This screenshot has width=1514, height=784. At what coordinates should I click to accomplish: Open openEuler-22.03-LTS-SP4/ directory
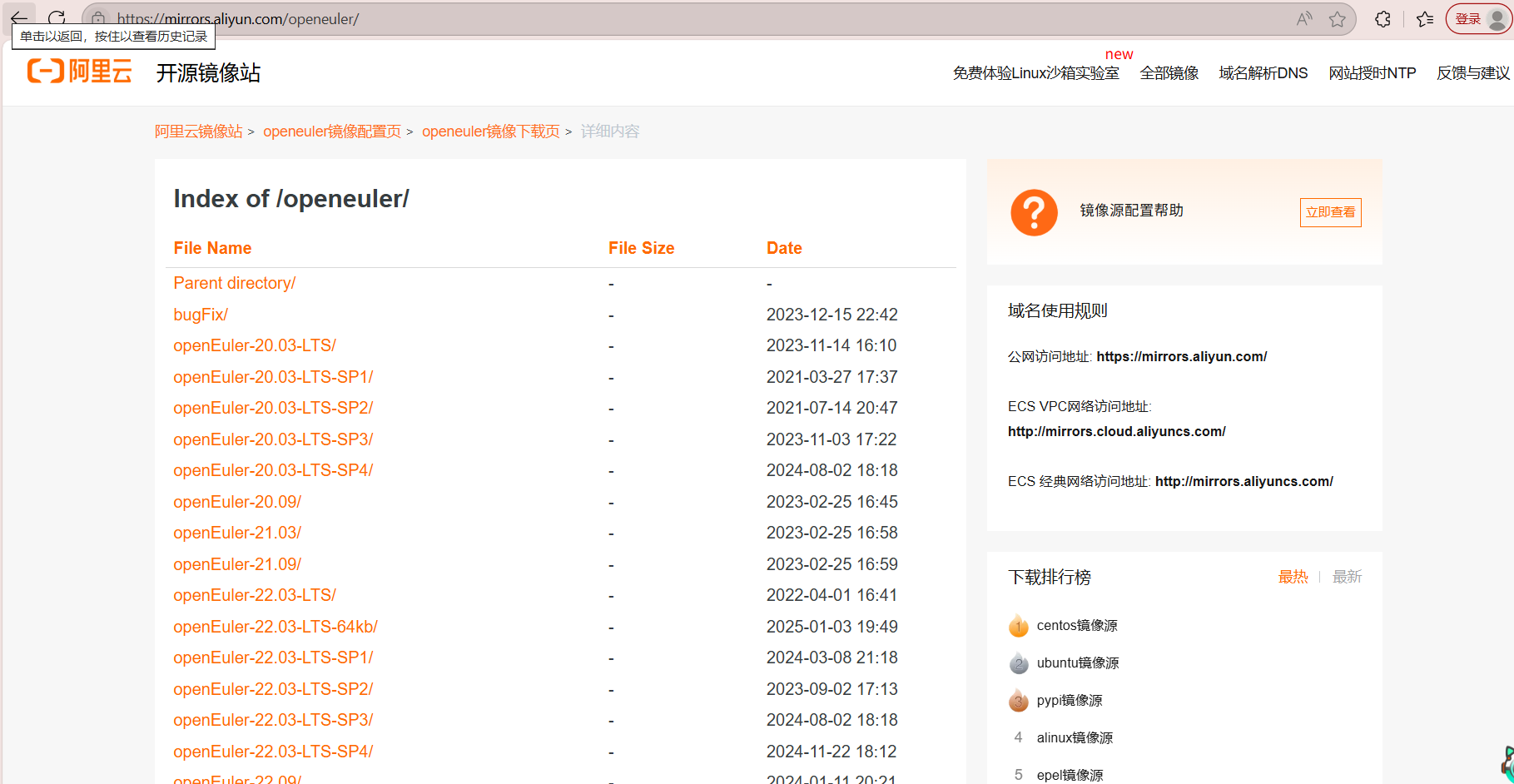point(273,752)
